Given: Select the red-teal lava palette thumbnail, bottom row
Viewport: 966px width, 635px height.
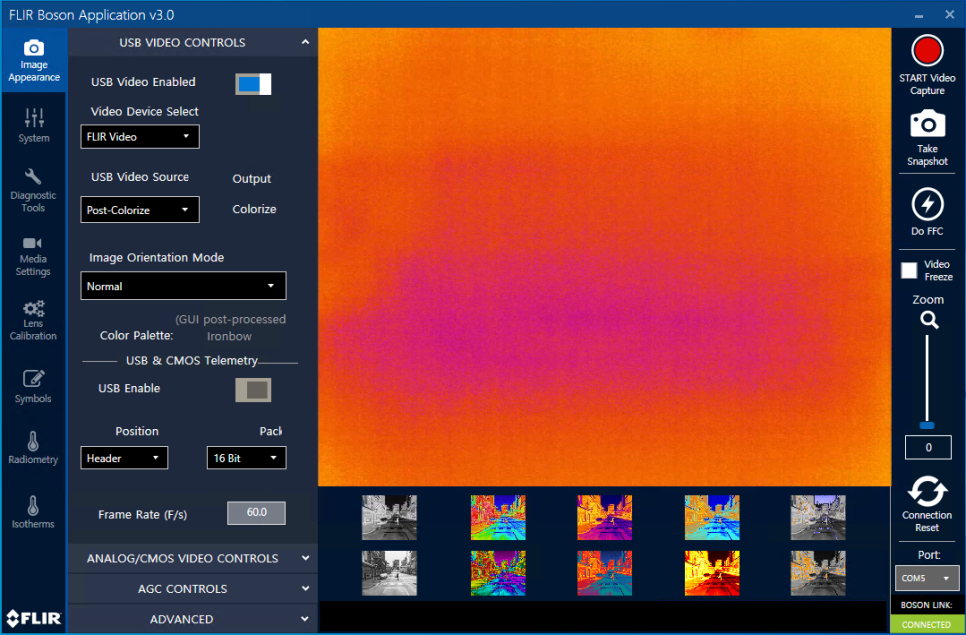Looking at the screenshot, I should pos(604,573).
